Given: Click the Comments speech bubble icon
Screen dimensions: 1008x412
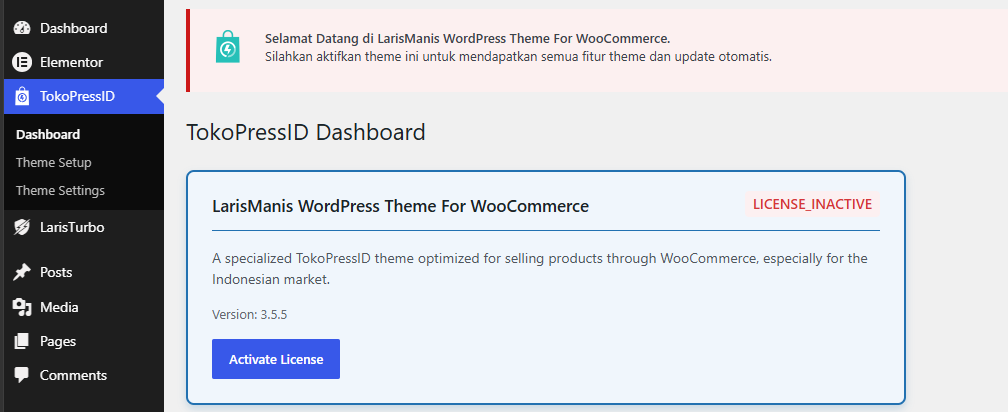Looking at the screenshot, I should pyautogui.click(x=22, y=375).
